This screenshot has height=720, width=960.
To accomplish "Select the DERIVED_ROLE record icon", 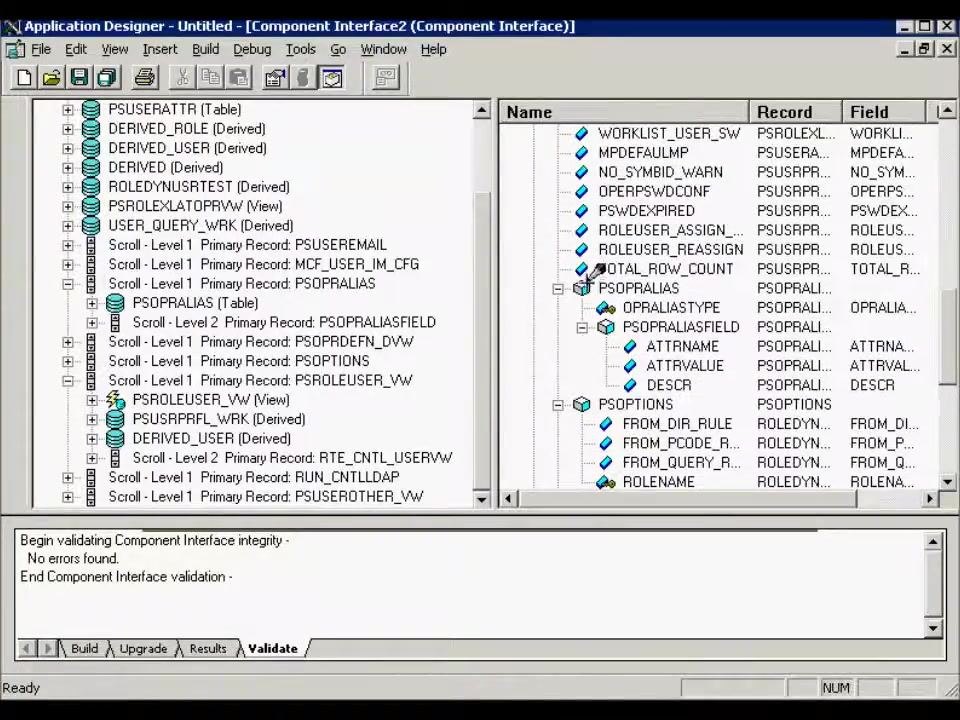I will pos(91,129).
